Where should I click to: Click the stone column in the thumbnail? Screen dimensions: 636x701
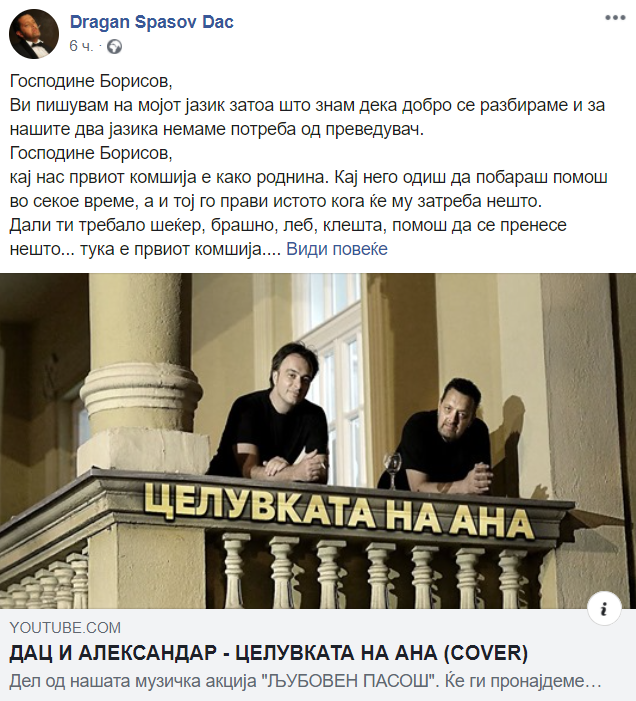coord(139,373)
